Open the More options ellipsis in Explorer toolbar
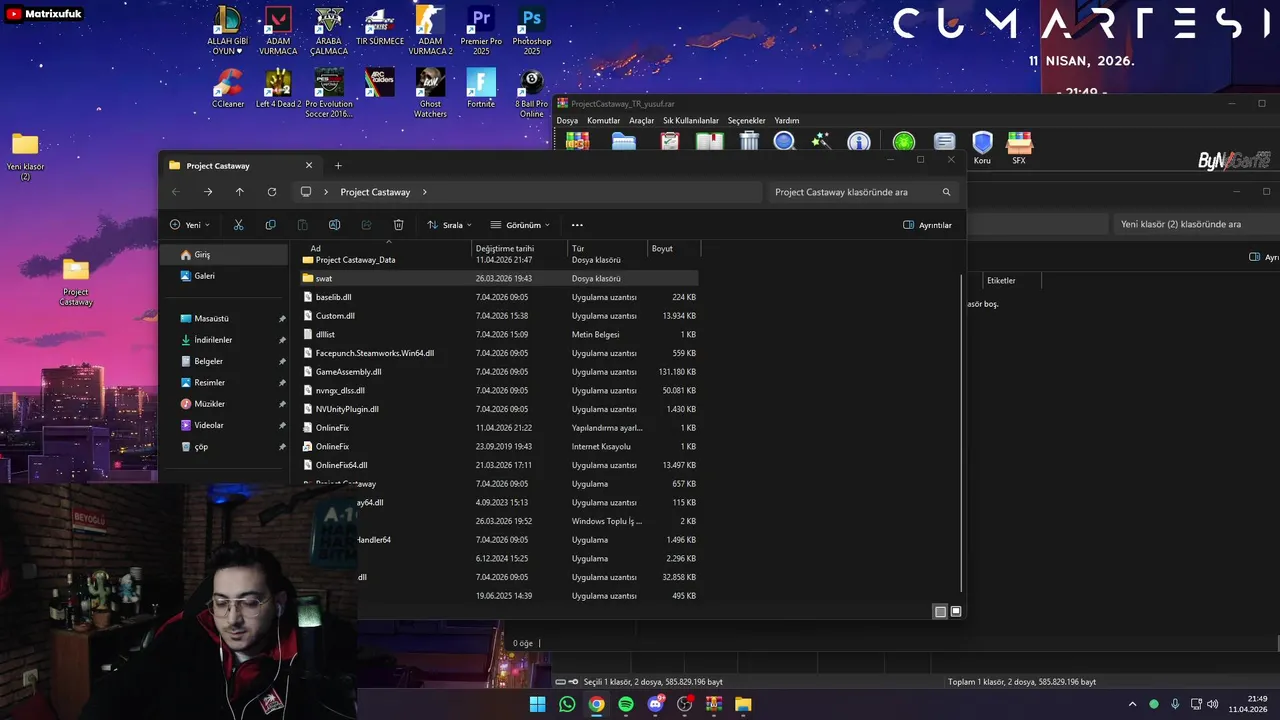 (x=577, y=225)
